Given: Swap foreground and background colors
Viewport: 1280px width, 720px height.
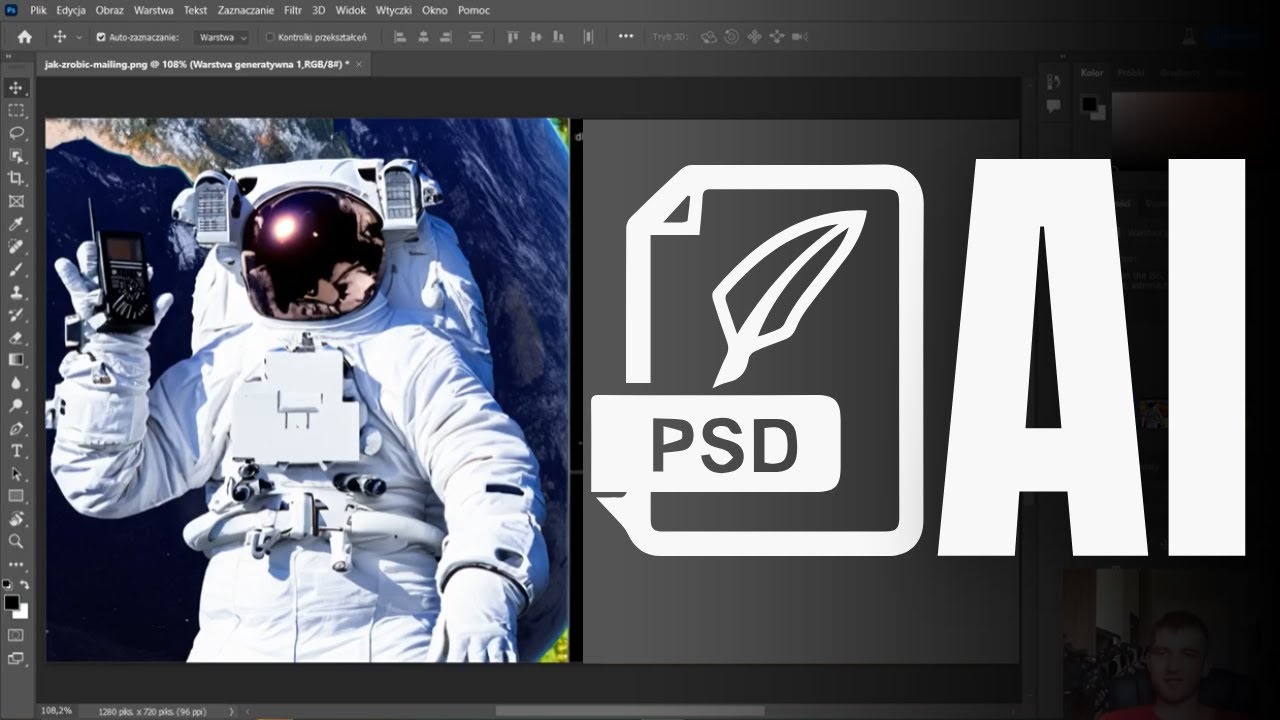Looking at the screenshot, I should click(25, 584).
